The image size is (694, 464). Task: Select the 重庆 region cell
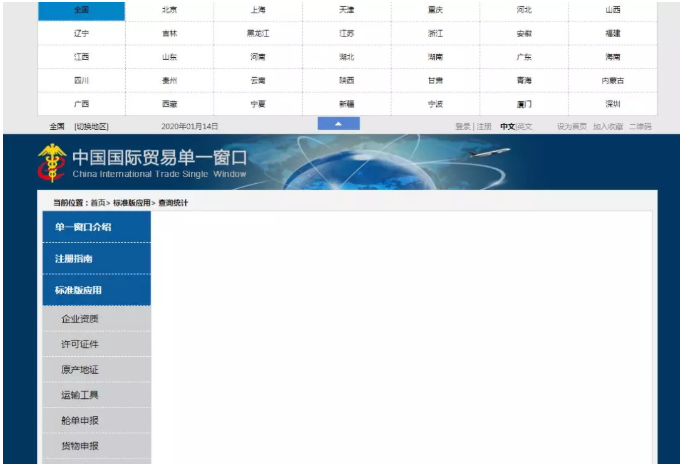436,10
